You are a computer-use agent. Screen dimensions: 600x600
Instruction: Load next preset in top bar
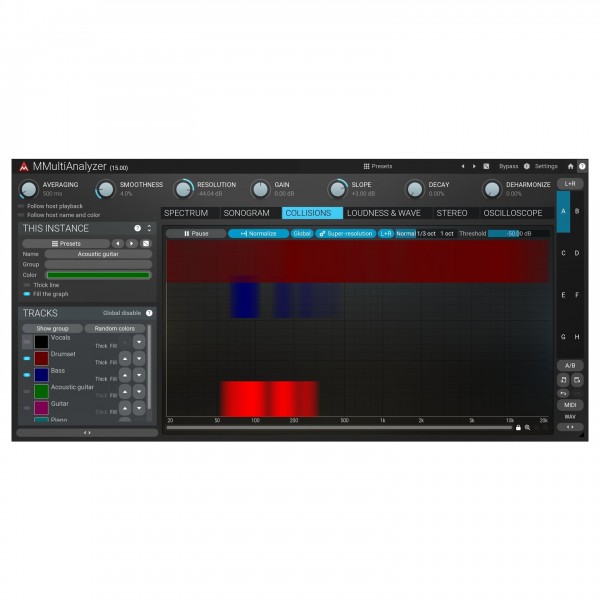(474, 166)
